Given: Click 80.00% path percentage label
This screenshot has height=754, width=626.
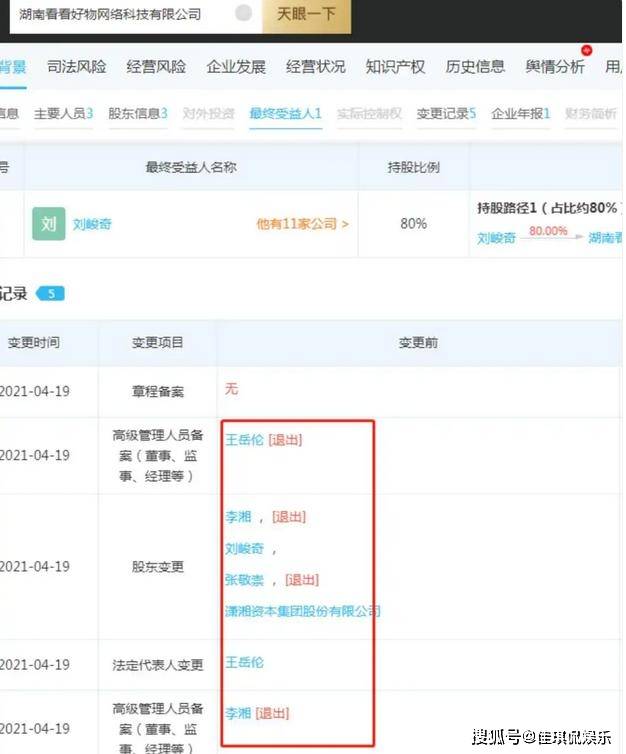Looking at the screenshot, I should [548, 231].
